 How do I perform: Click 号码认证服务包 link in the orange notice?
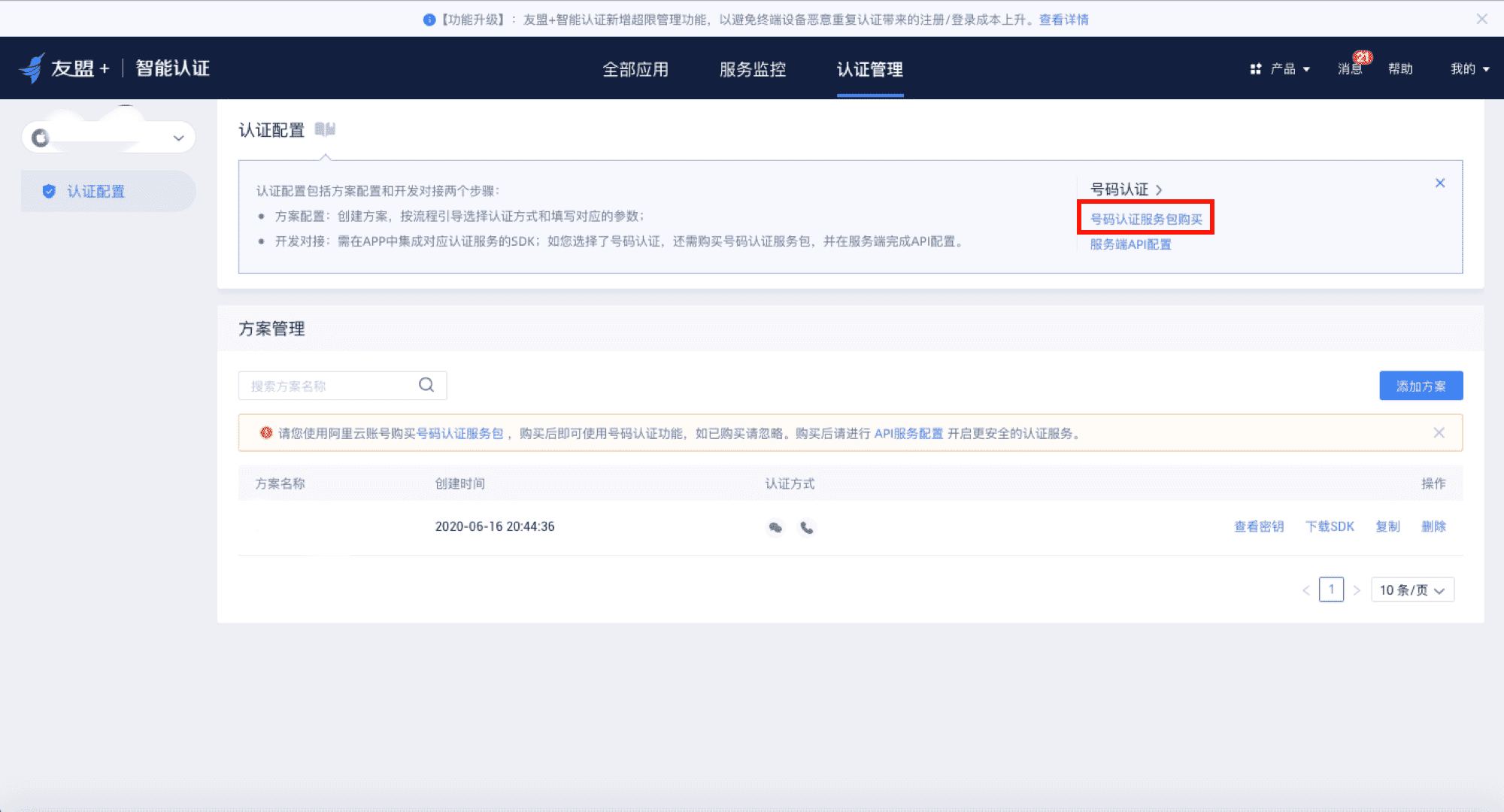pos(459,433)
